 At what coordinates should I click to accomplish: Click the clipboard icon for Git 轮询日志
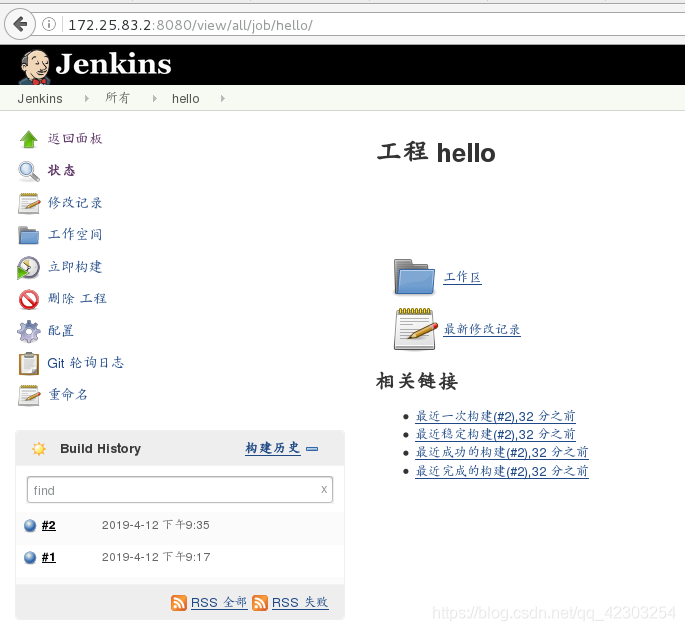(x=29, y=364)
